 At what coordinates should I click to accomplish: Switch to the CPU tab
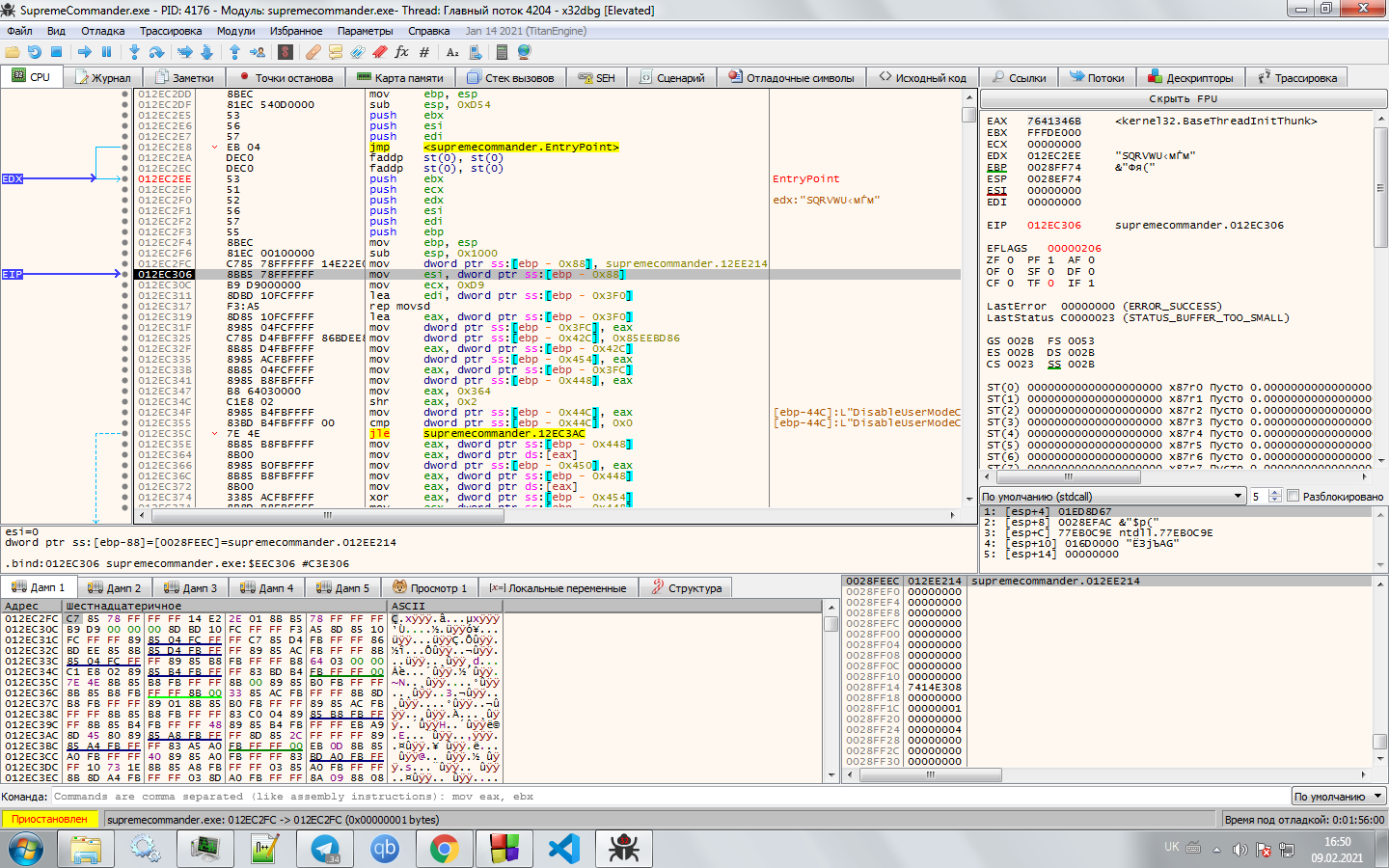(31, 77)
